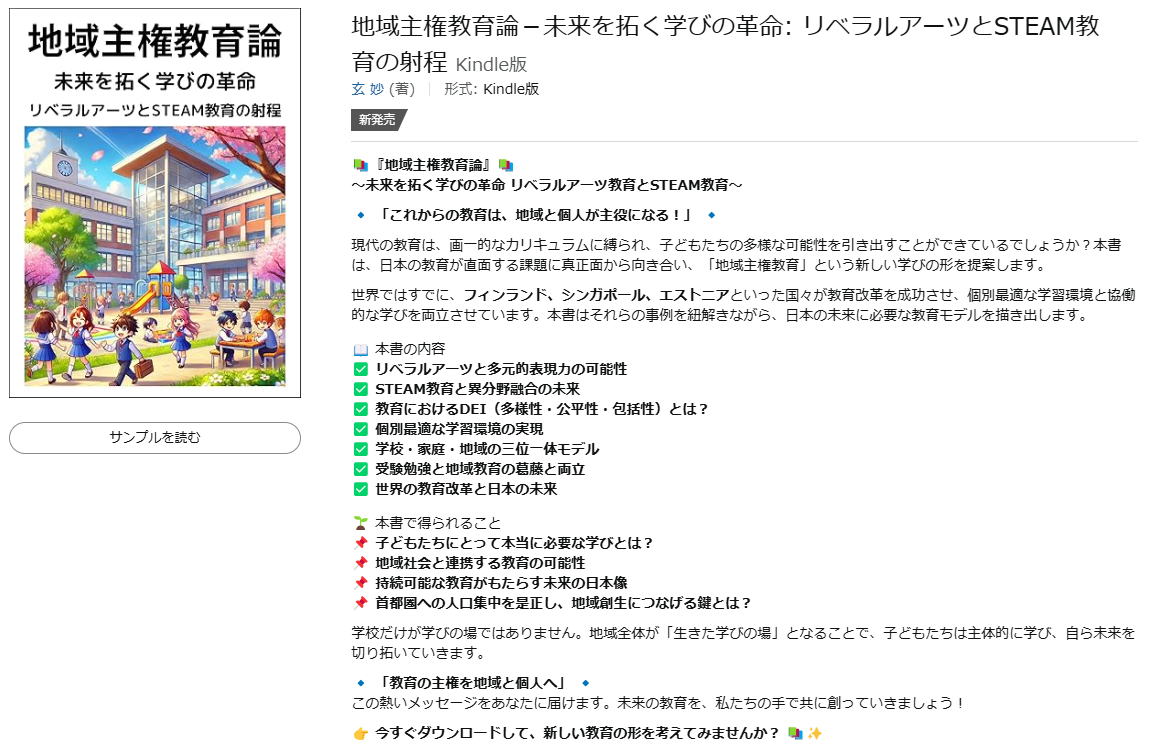Open the author link 玄 妙
1152x746 pixels.
[367, 89]
